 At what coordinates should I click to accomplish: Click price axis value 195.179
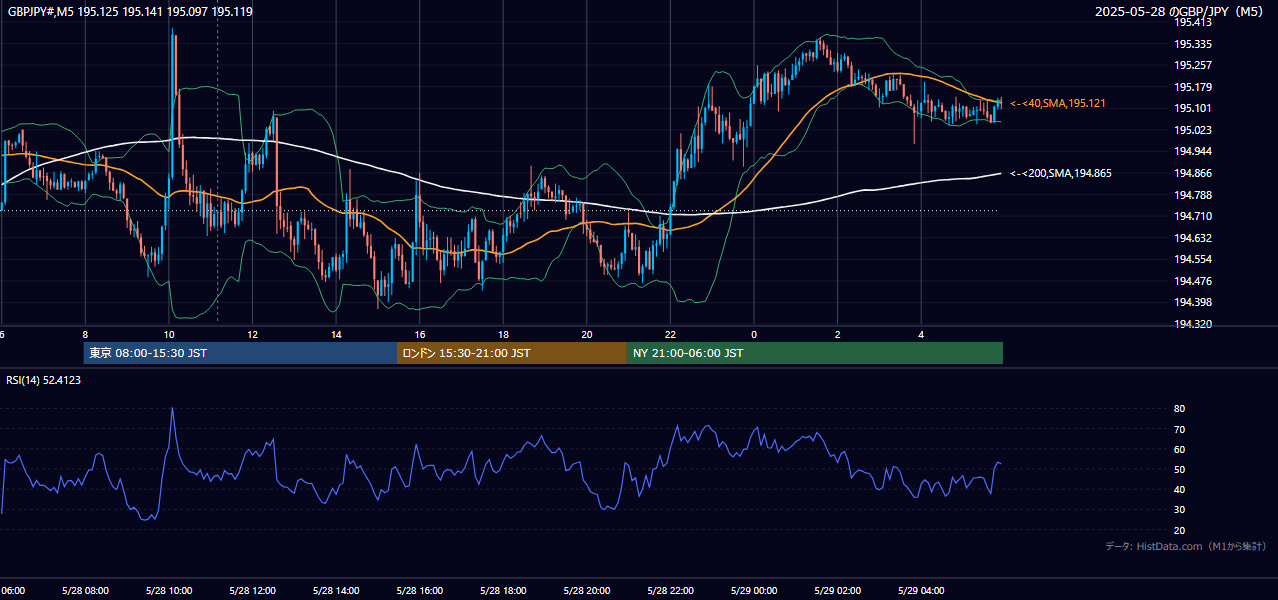pyautogui.click(x=1193, y=87)
